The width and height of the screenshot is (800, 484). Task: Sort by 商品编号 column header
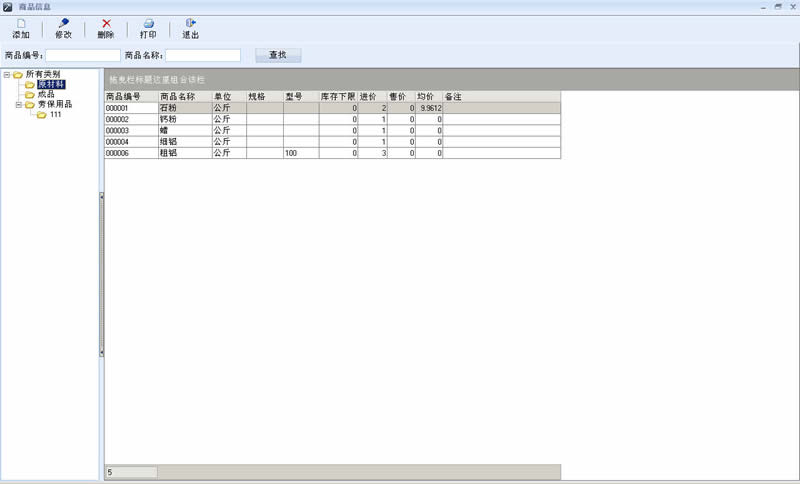[x=131, y=96]
